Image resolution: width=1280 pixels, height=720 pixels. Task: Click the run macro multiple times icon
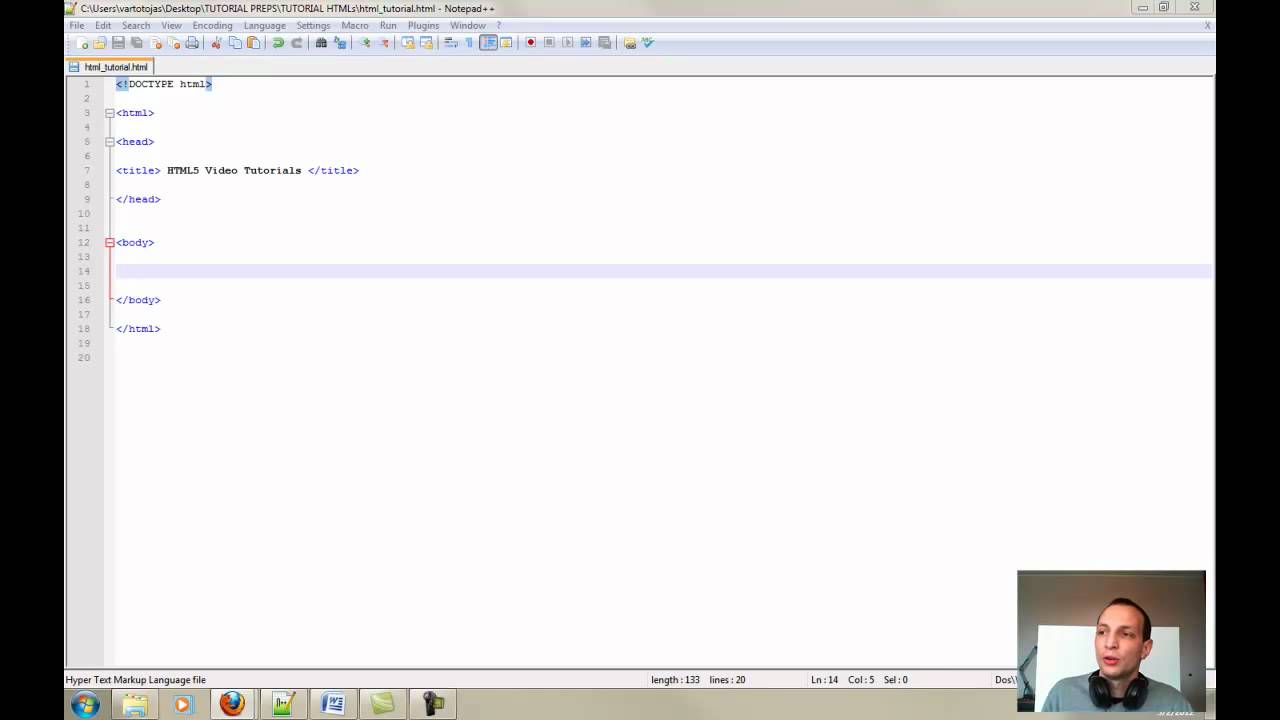(586, 43)
